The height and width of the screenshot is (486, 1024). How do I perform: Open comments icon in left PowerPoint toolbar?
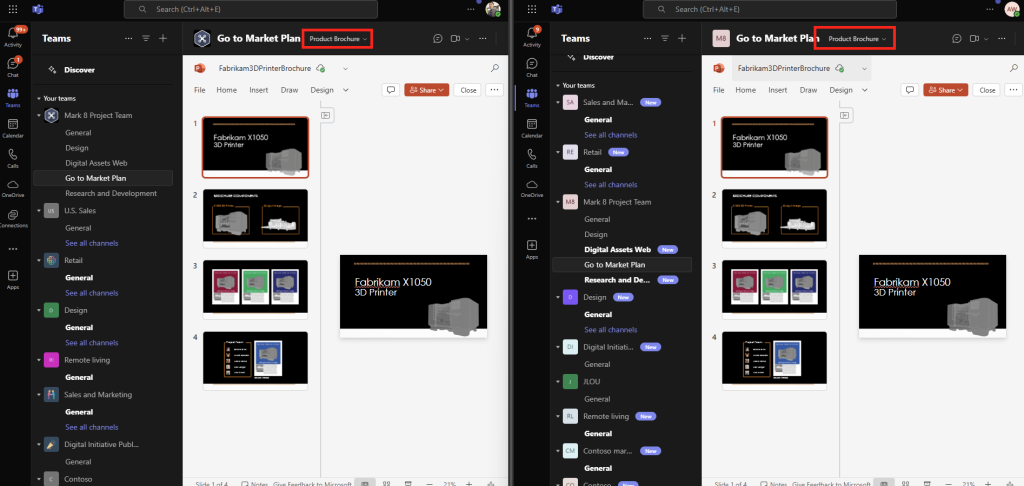391,90
